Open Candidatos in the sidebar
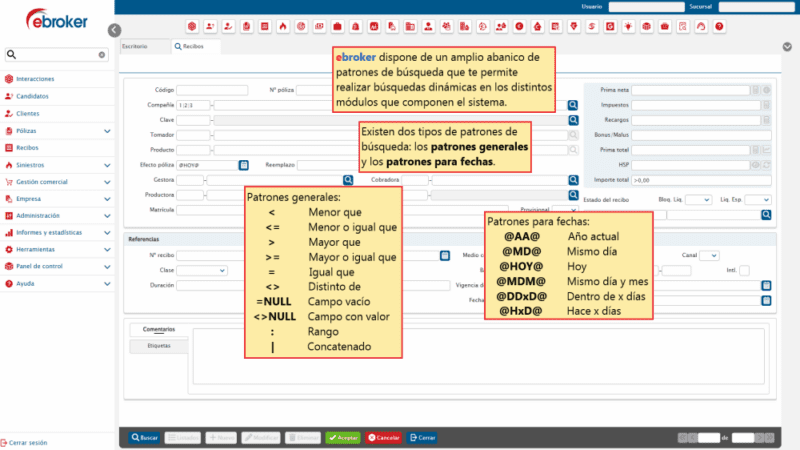The height and width of the screenshot is (450, 800). click(x=32, y=96)
